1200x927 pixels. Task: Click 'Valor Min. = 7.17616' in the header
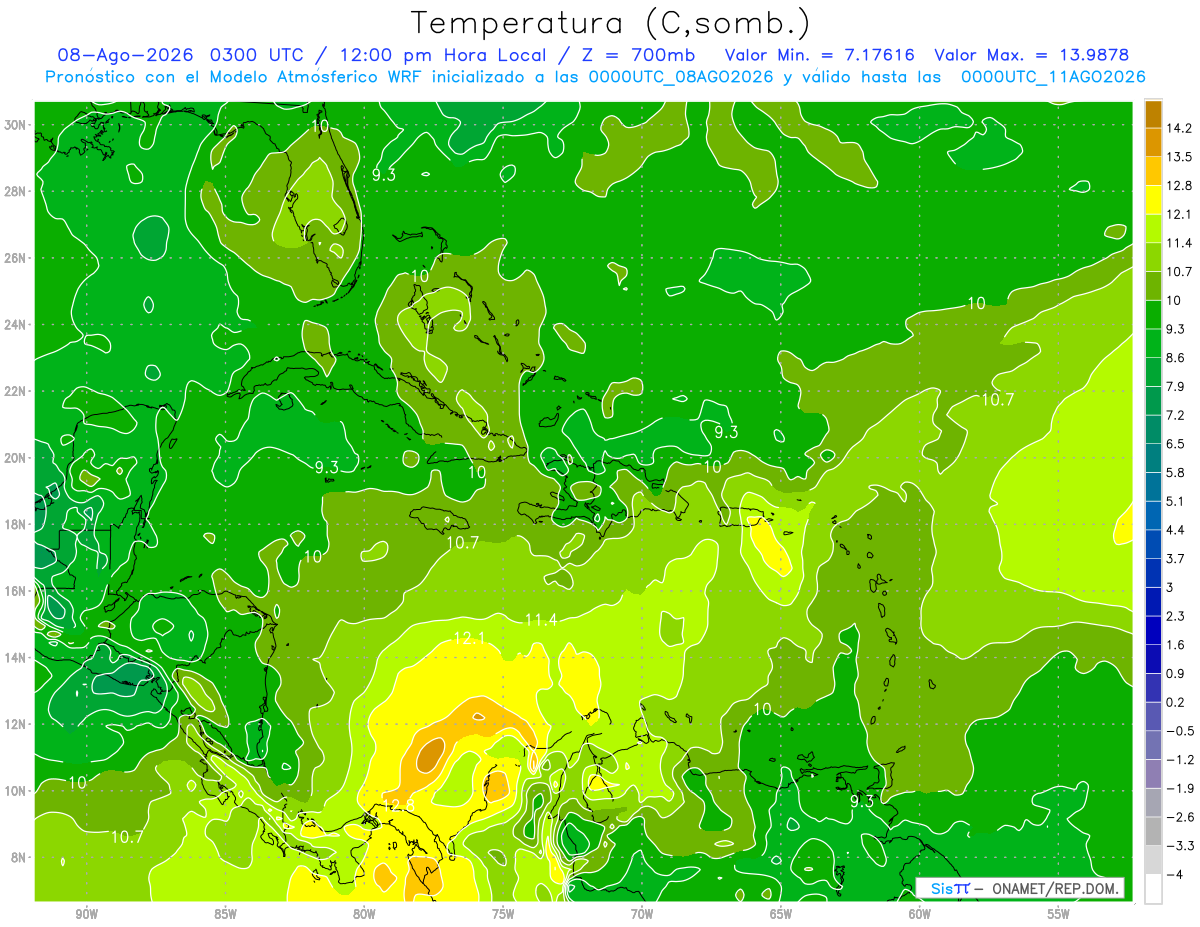click(x=822, y=55)
